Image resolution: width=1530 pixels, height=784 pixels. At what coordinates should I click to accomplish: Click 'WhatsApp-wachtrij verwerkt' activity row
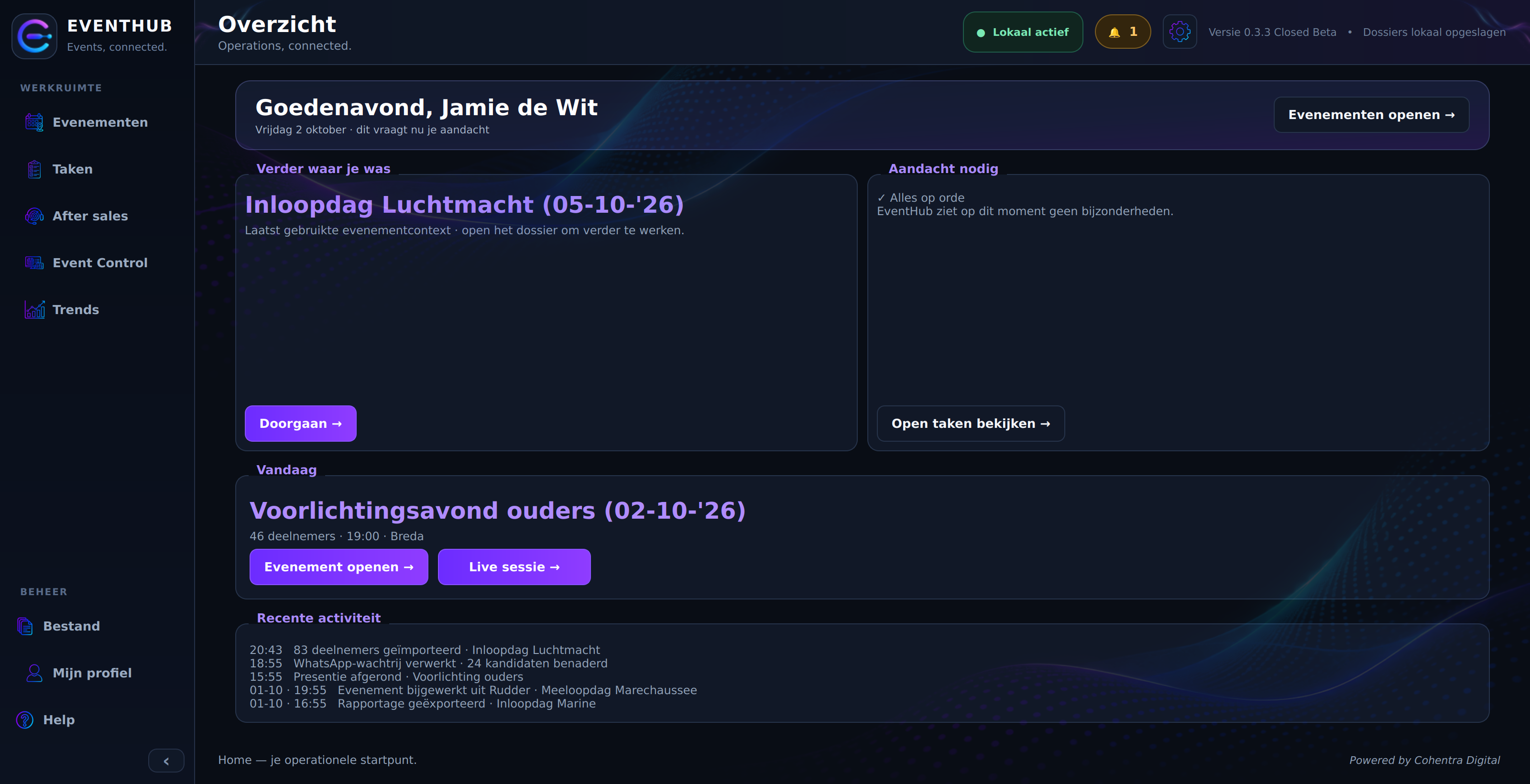(428, 664)
